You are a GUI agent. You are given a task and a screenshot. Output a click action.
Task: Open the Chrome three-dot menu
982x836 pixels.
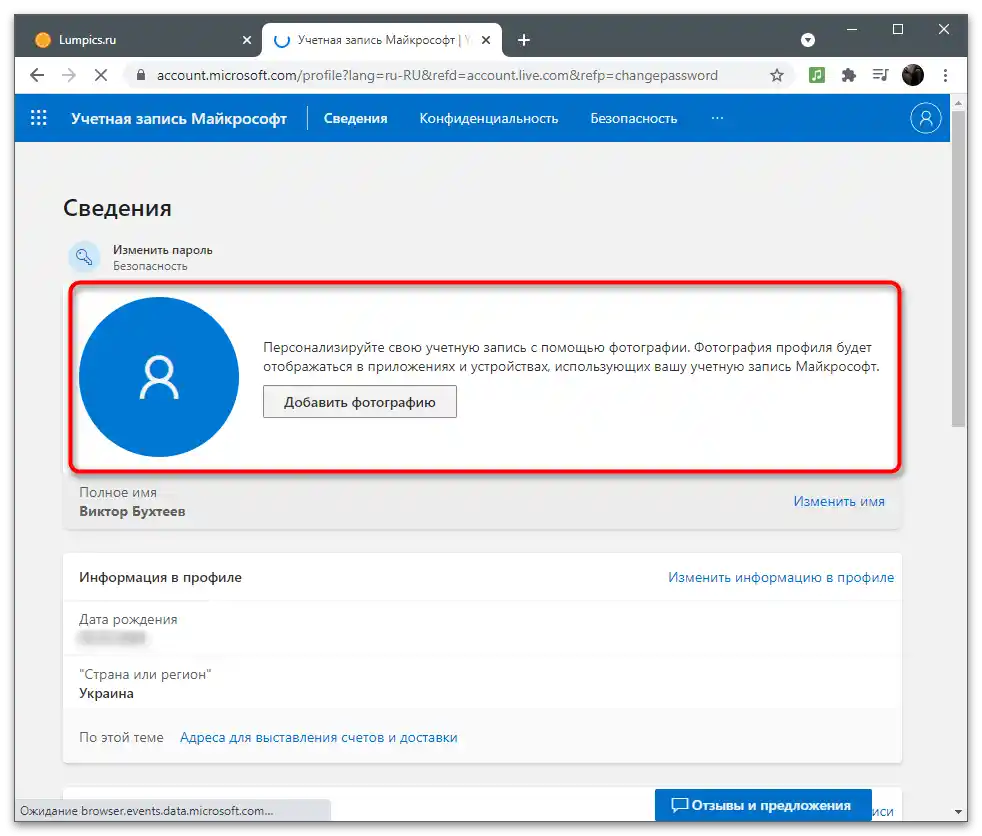tap(945, 76)
